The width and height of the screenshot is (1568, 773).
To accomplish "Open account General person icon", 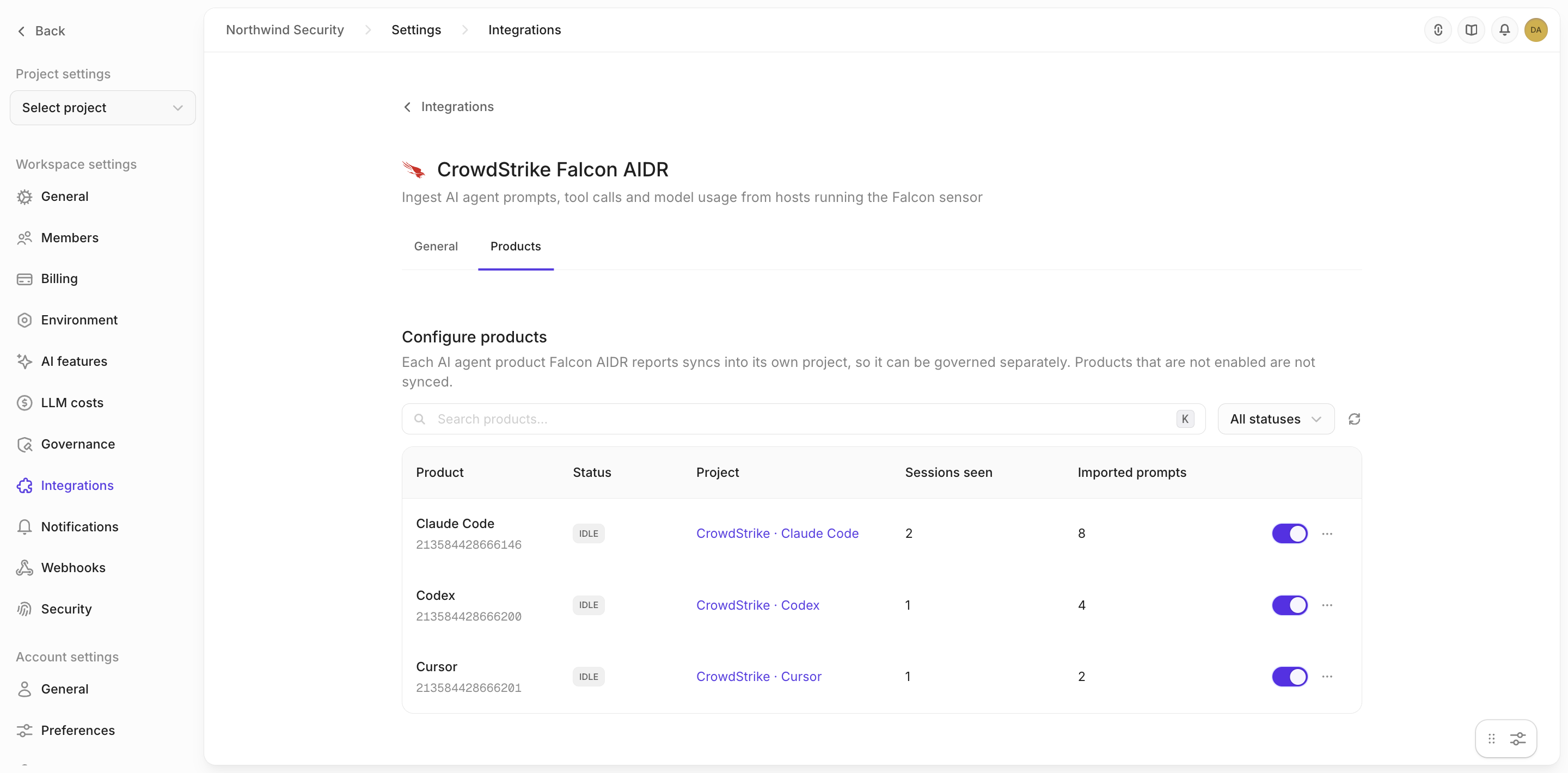I will point(24,689).
